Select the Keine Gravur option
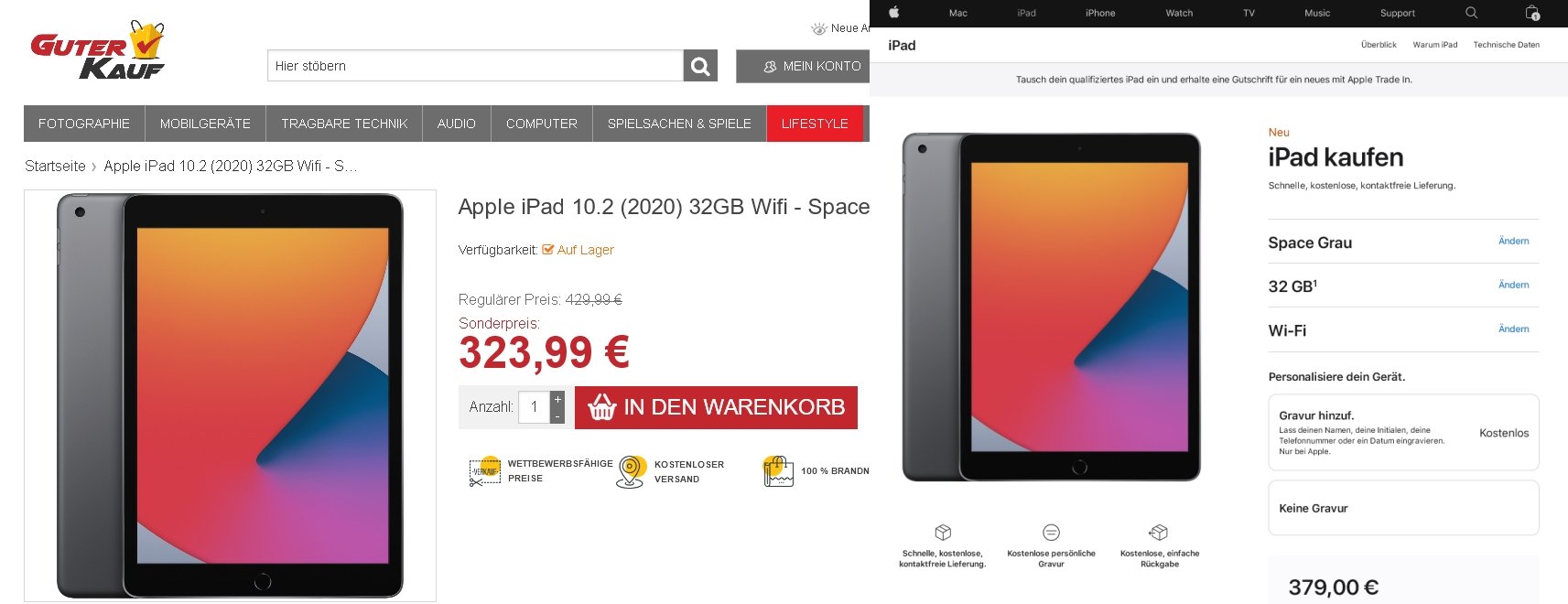The image size is (1568, 604). 1403,508
